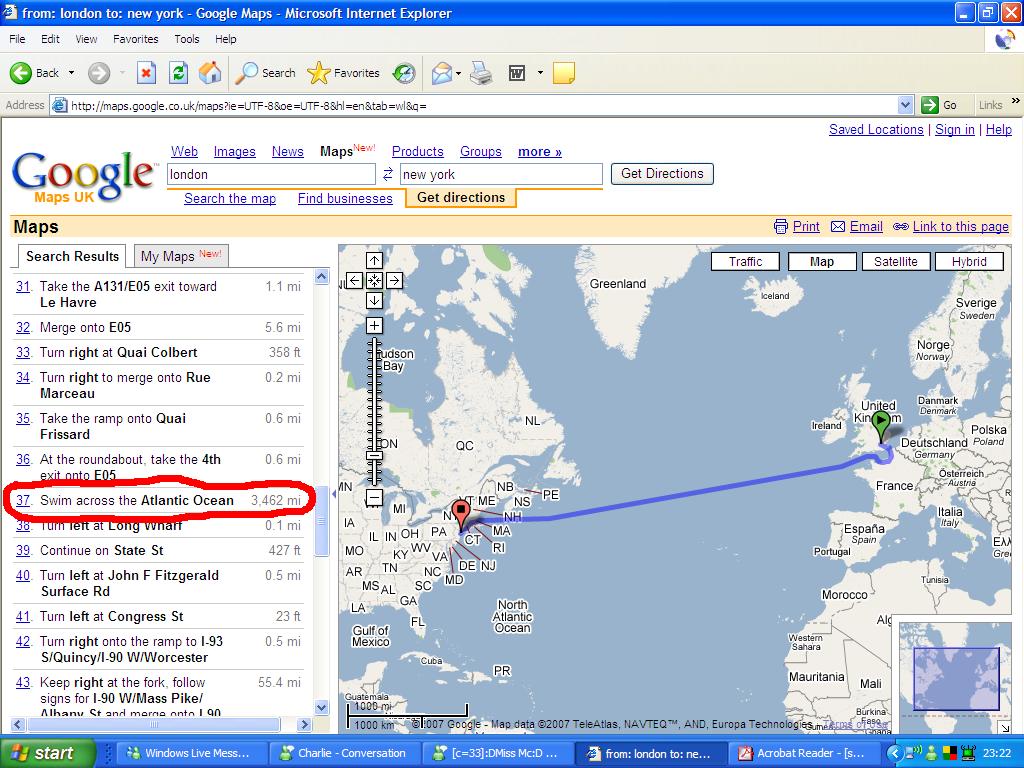Click the Get Directions button
Image resolution: width=1024 pixels, height=768 pixels.
(662, 174)
